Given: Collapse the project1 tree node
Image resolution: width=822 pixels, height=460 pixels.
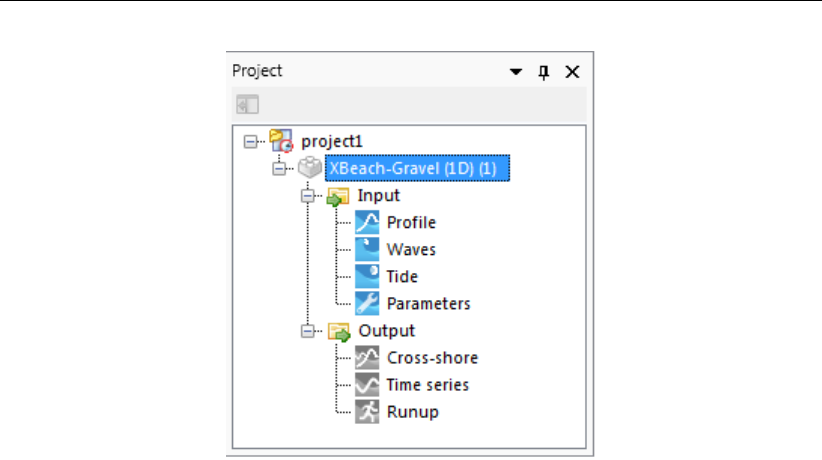Looking at the screenshot, I should click(251, 142).
